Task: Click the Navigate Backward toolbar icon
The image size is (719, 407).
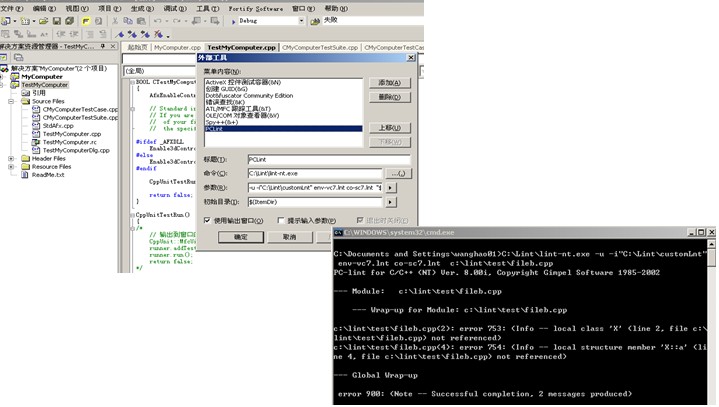Action: 196,21
